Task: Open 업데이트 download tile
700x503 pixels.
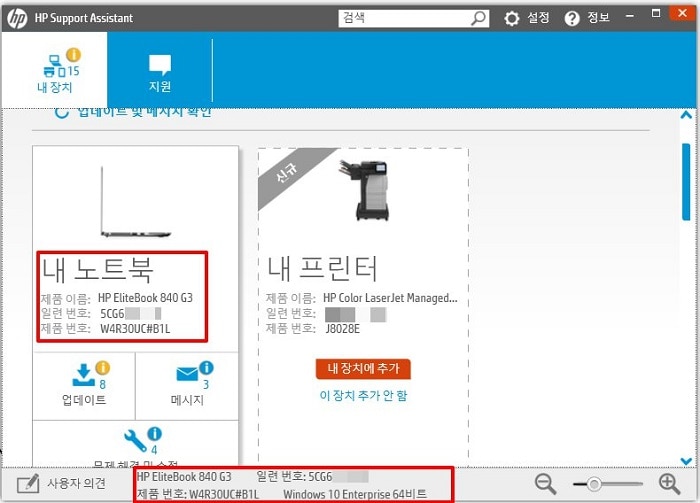Action: point(84,386)
